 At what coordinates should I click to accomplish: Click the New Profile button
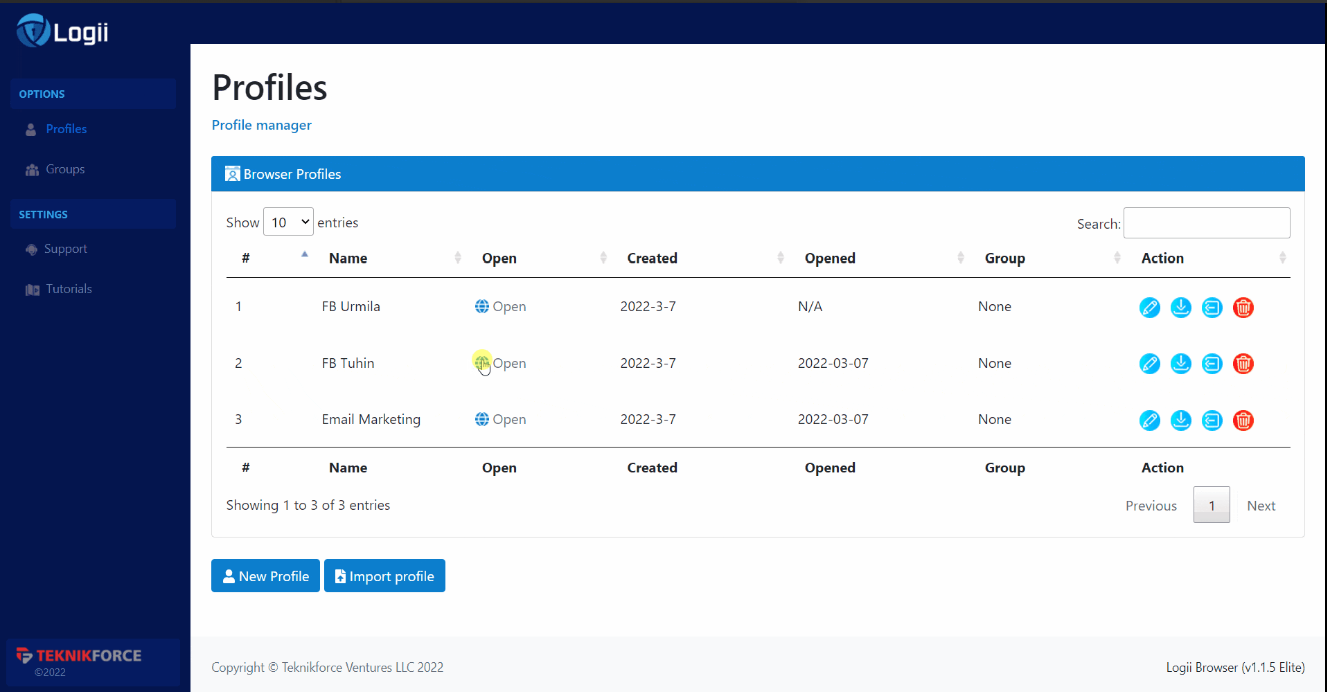coord(265,576)
